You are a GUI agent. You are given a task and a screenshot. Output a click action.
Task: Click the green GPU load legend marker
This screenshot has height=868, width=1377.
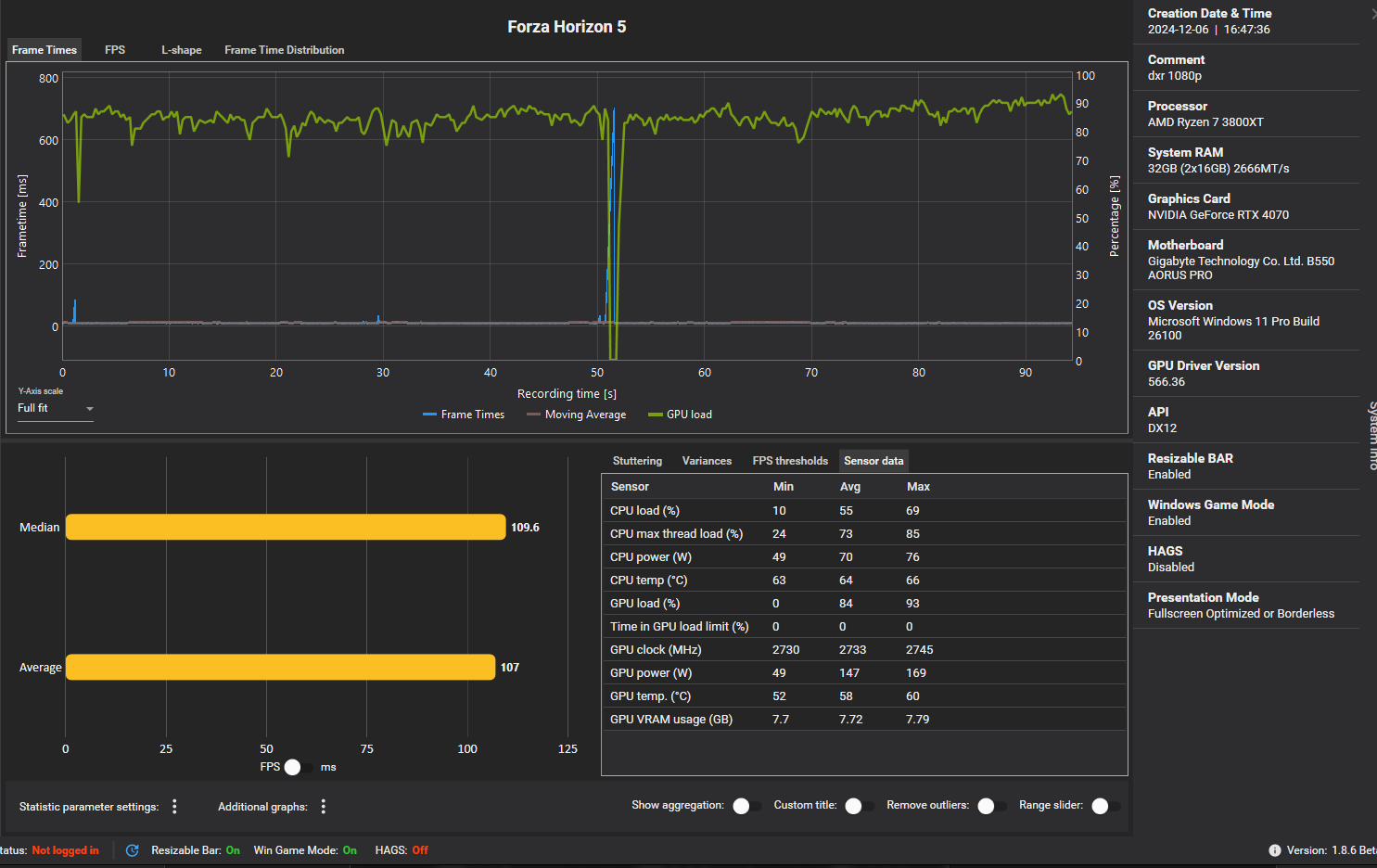[656, 415]
